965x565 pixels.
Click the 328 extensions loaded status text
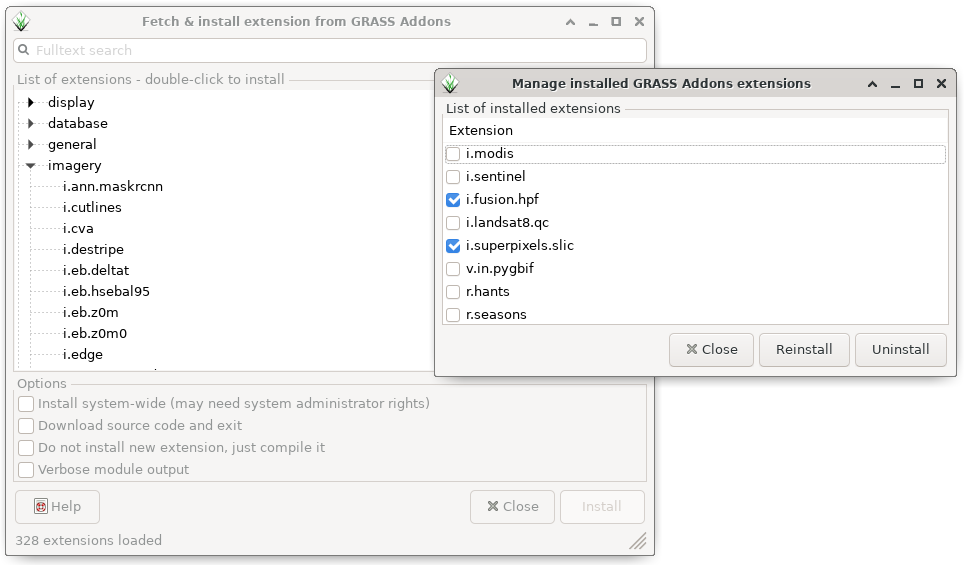point(89,540)
